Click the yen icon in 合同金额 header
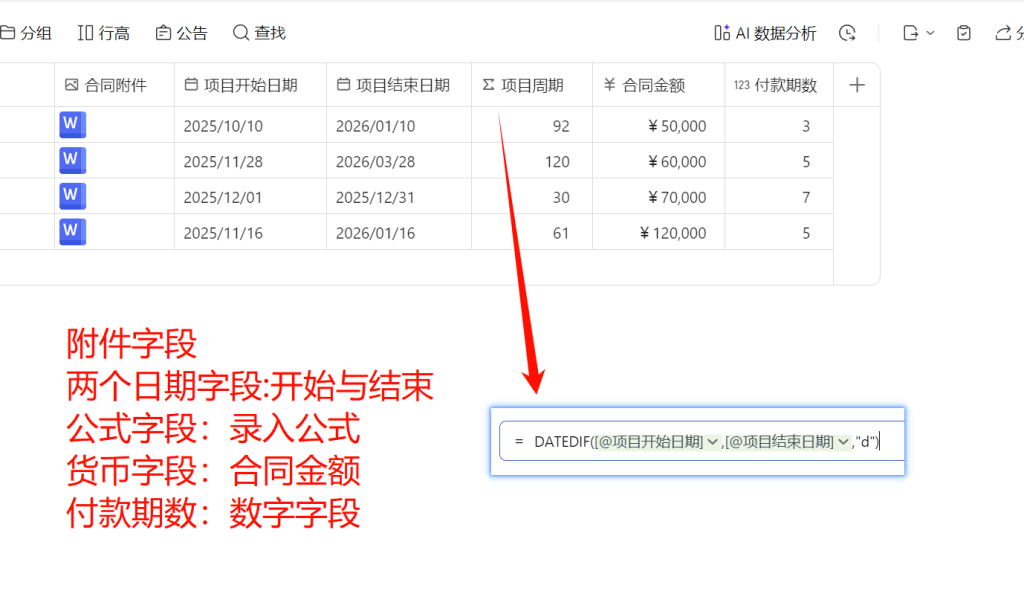 click(x=609, y=84)
